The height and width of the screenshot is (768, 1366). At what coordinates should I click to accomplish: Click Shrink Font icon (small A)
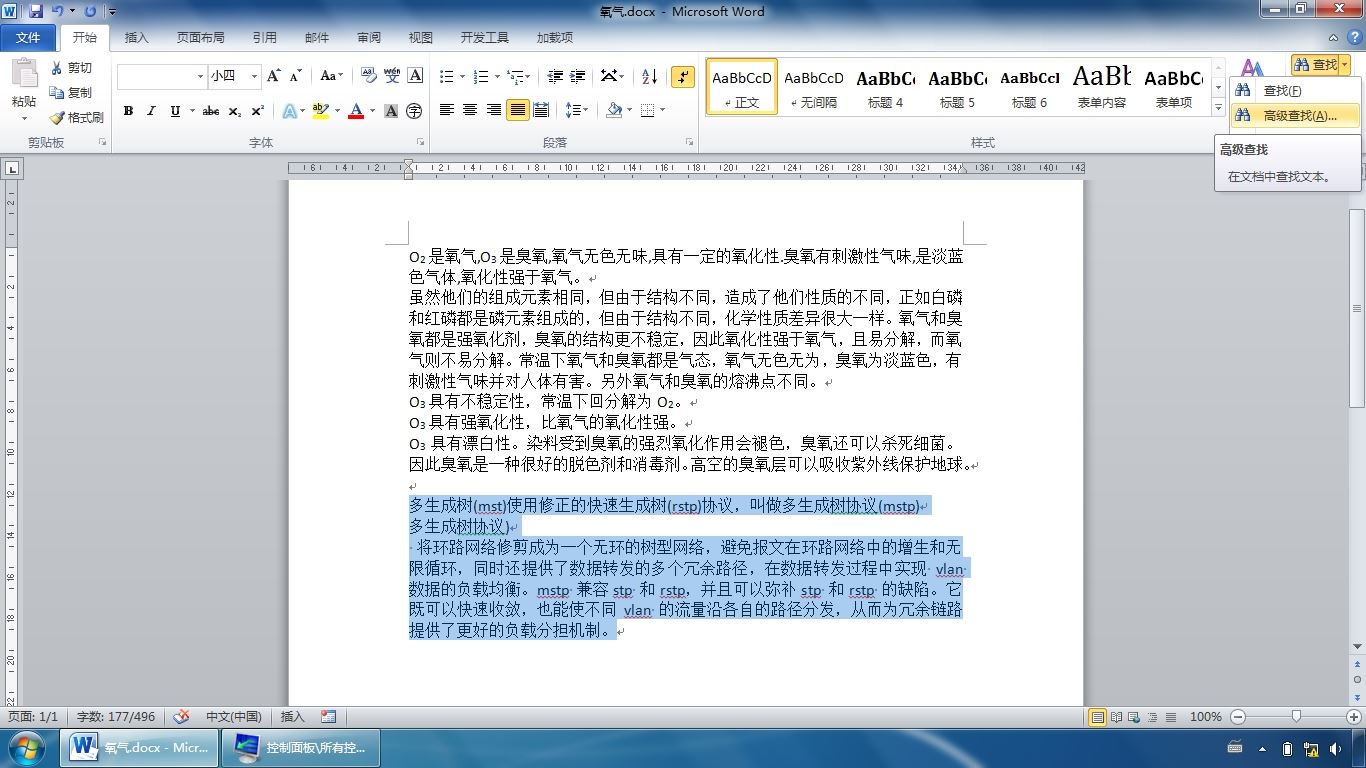pyautogui.click(x=295, y=76)
